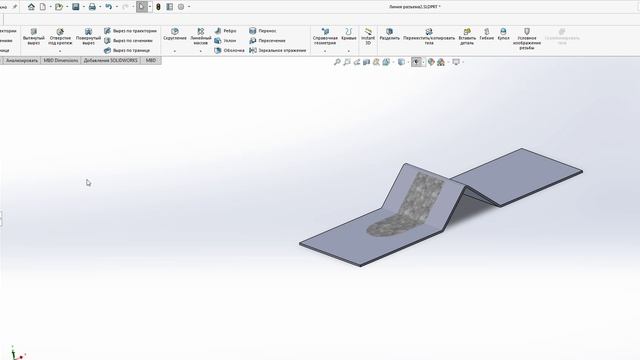Expand the Save dropdown arrow
640x360 pixels.
[84, 7]
